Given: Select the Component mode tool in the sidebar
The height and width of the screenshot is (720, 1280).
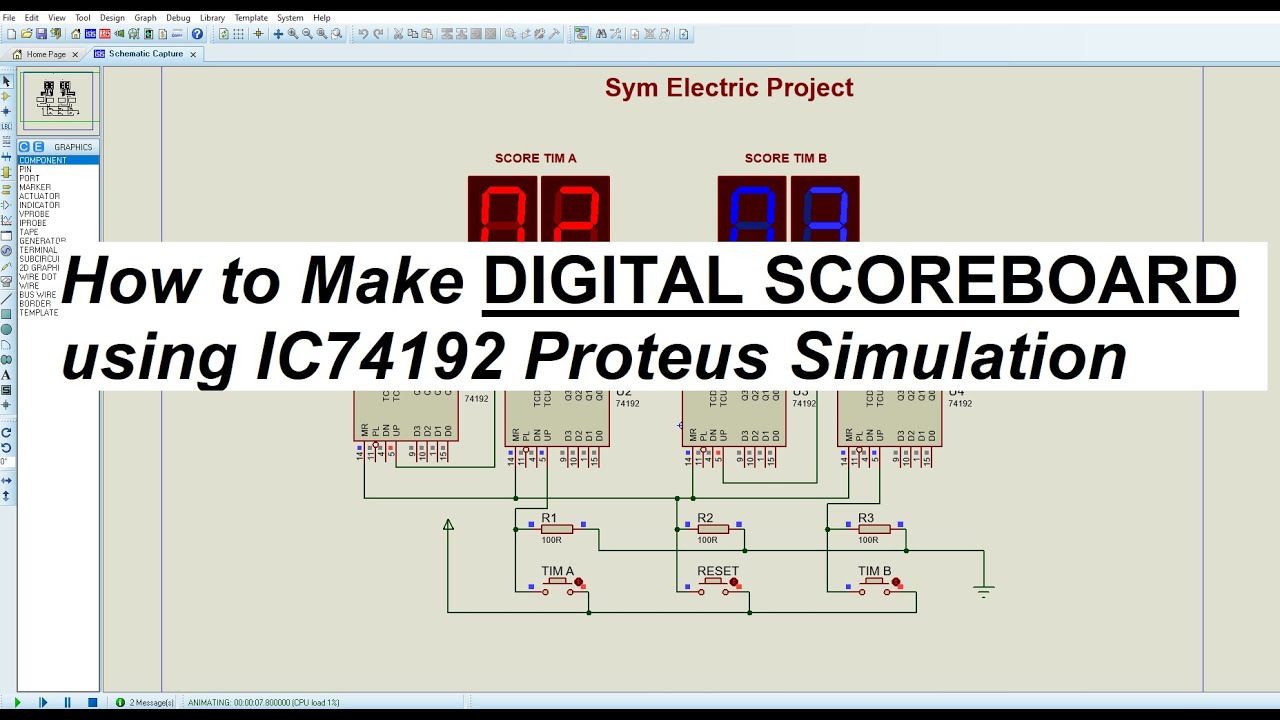Looking at the screenshot, I should [6, 96].
